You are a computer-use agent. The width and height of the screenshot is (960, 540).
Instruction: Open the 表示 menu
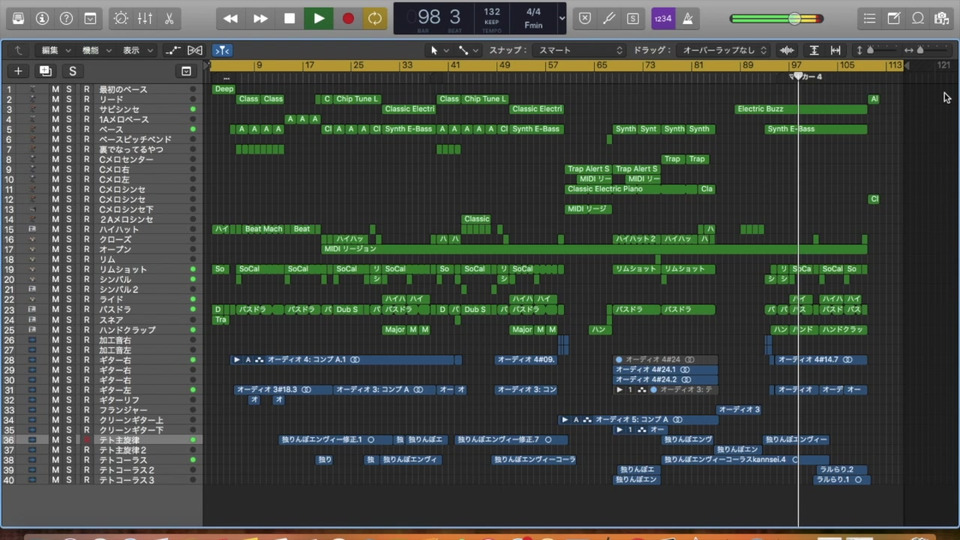(x=137, y=50)
